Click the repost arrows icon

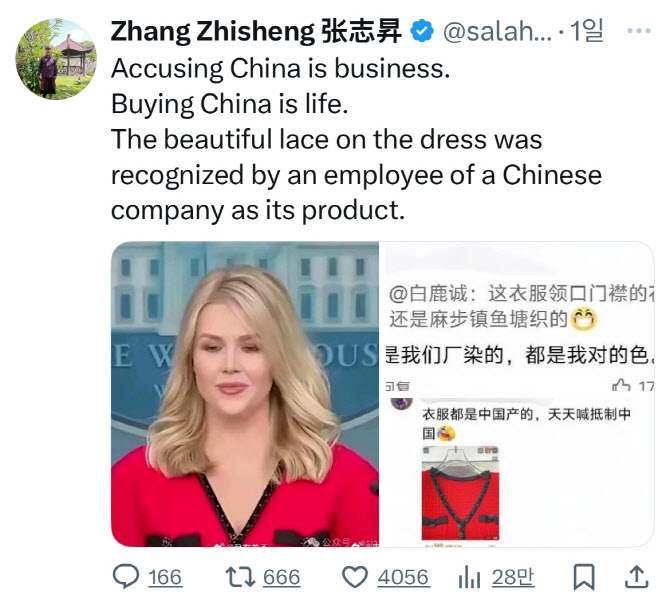240,576
